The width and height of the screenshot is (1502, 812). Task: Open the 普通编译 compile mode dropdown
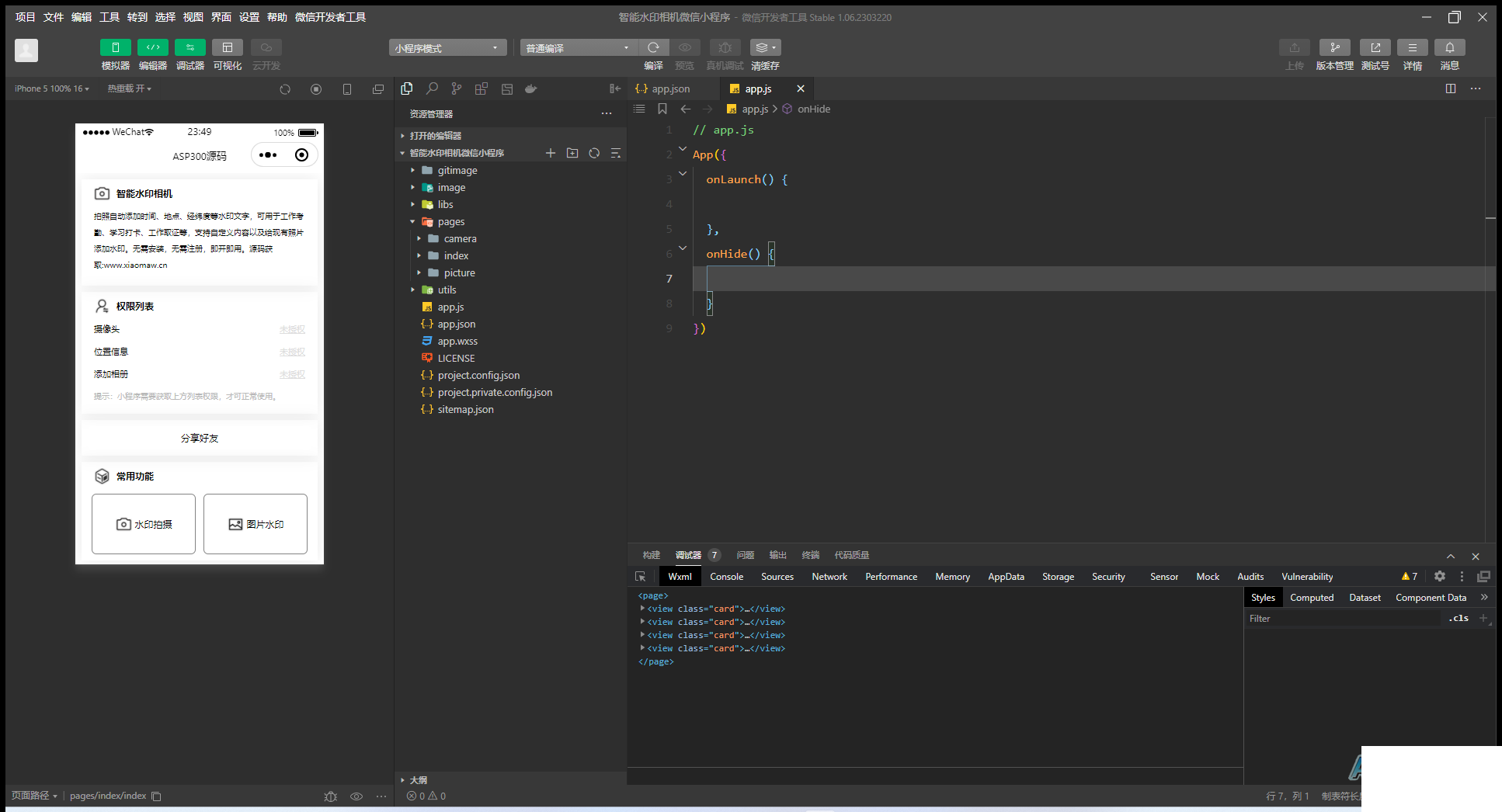(578, 48)
